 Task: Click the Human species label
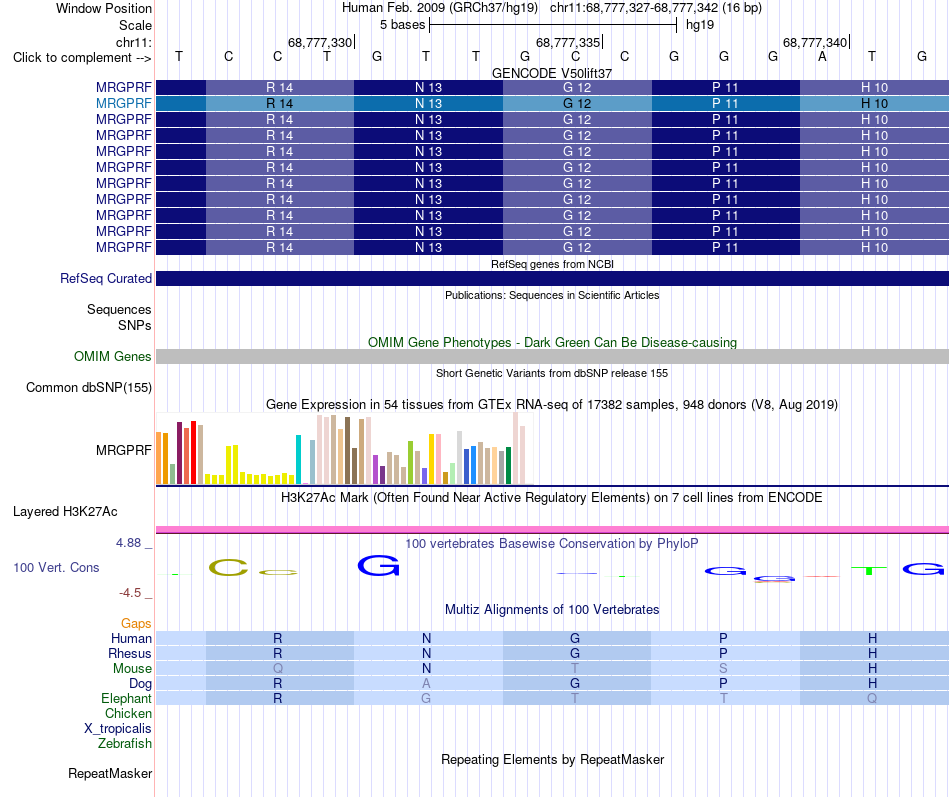click(131, 638)
